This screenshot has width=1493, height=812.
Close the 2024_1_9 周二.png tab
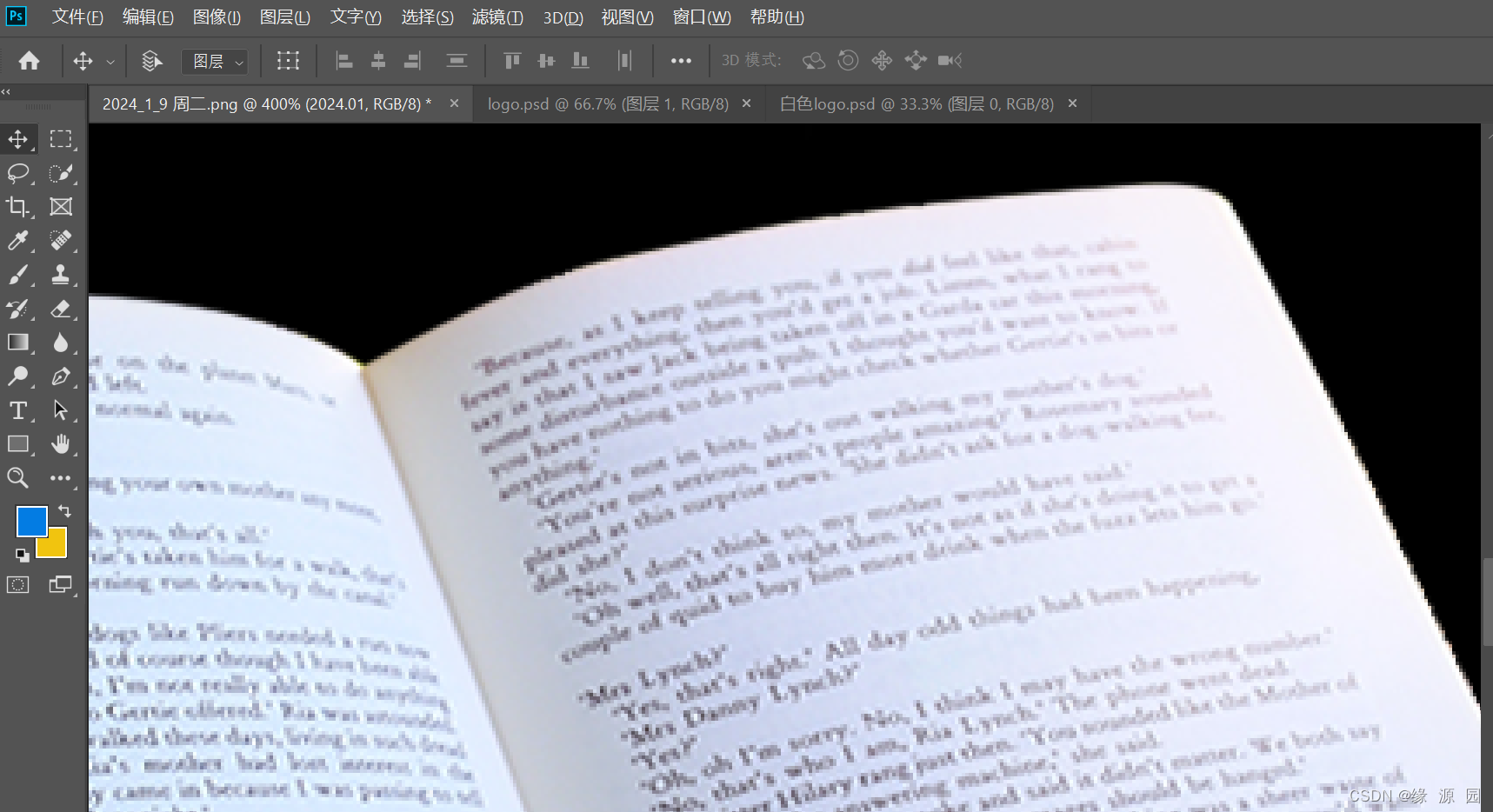point(454,103)
